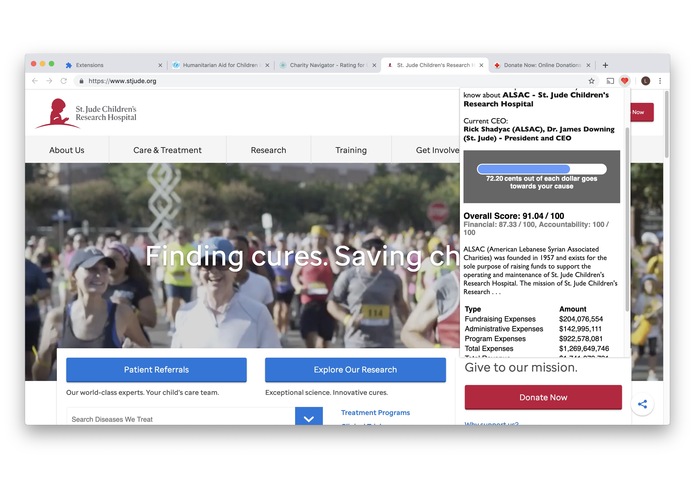Click the Administrative Expenses row
This screenshot has height=494, width=695.
(534, 329)
